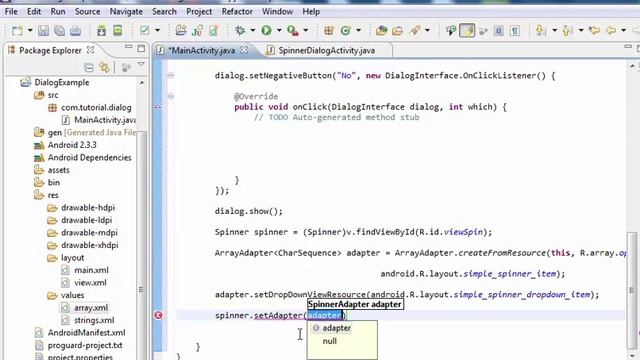Open the New Java Class dropdown arrow
The height and width of the screenshot is (360, 640).
pos(358,31)
